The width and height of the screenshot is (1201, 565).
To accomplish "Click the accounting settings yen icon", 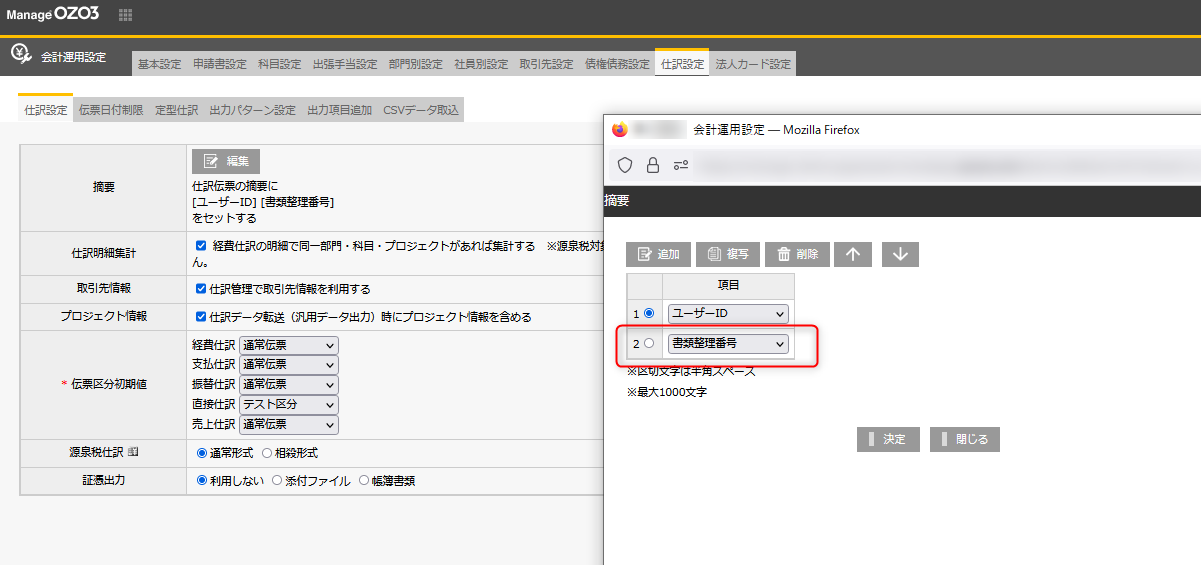I will (x=20, y=55).
